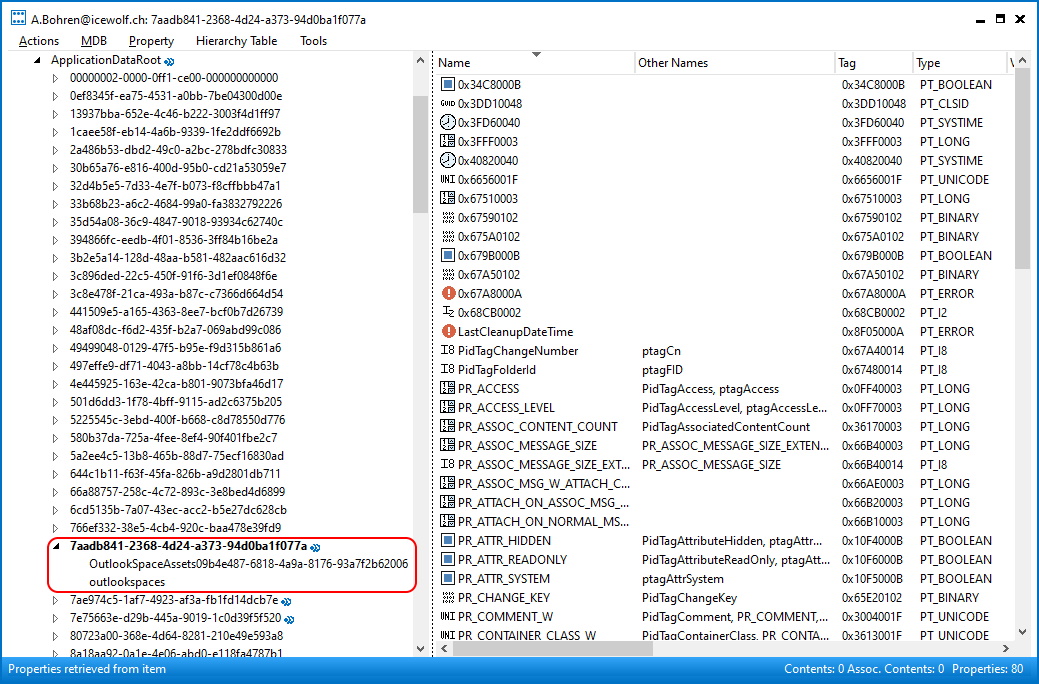Screen dimensions: 1039x684
Task: Click the clock icon beside 0x40820040
Action: 448,160
